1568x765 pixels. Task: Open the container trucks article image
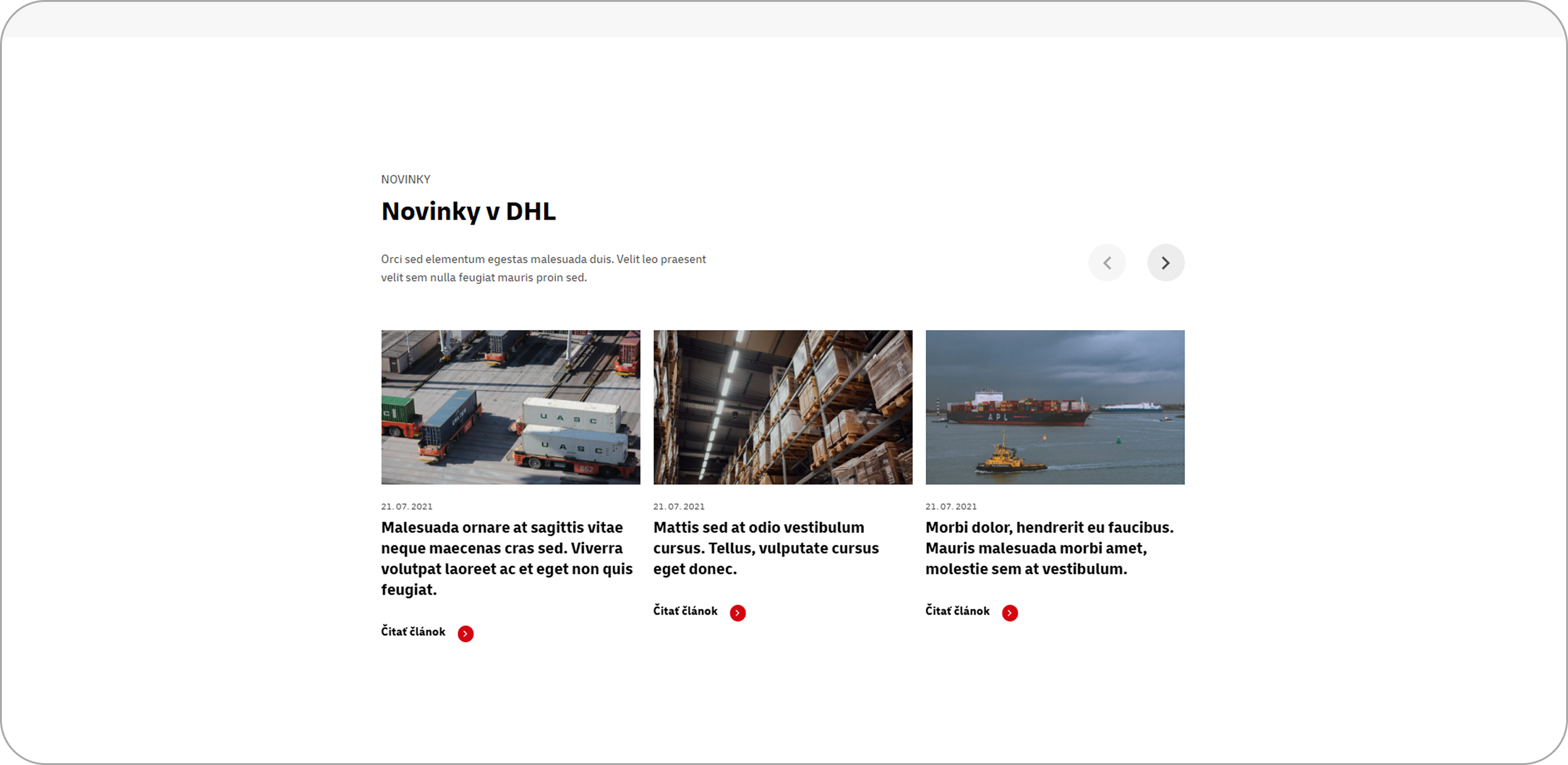[x=511, y=407]
